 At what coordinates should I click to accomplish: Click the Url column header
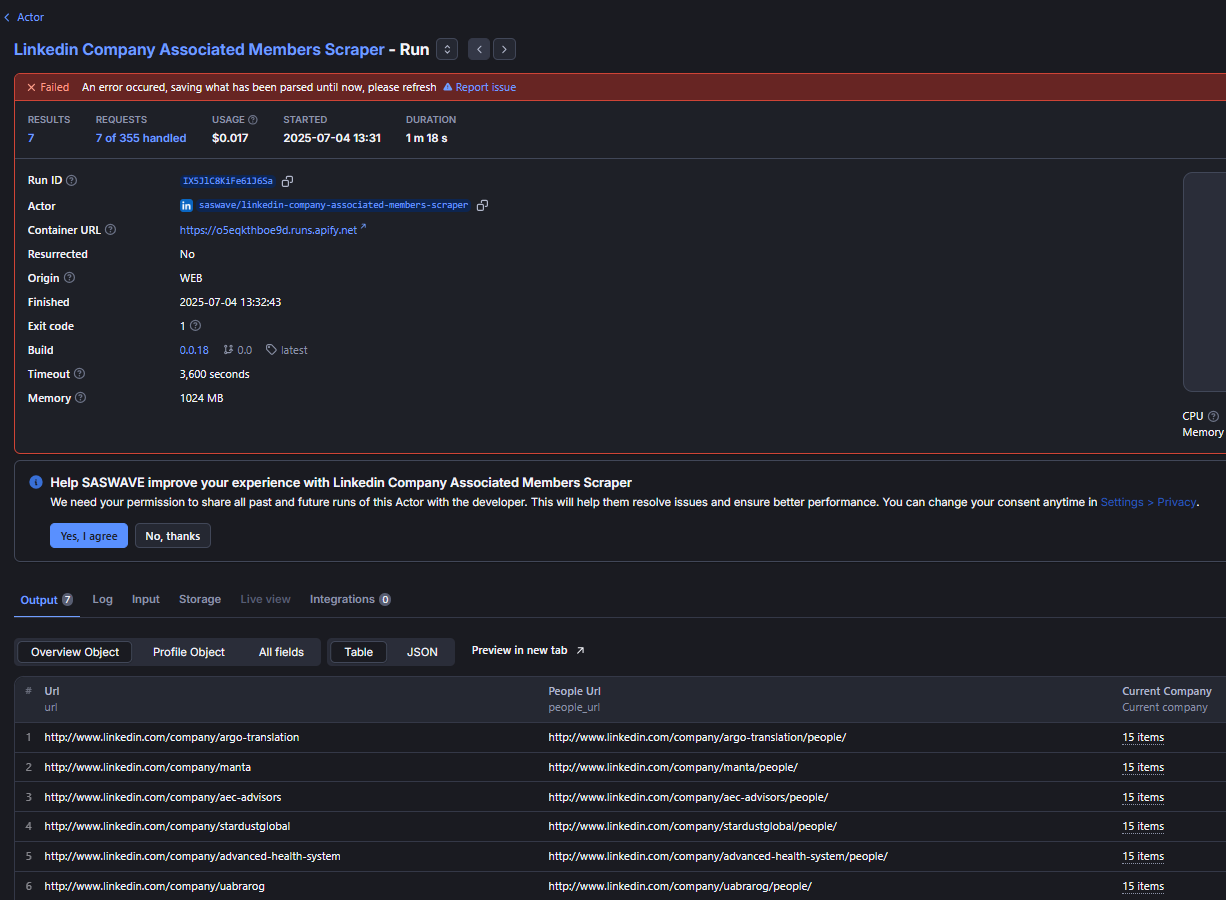[52, 691]
